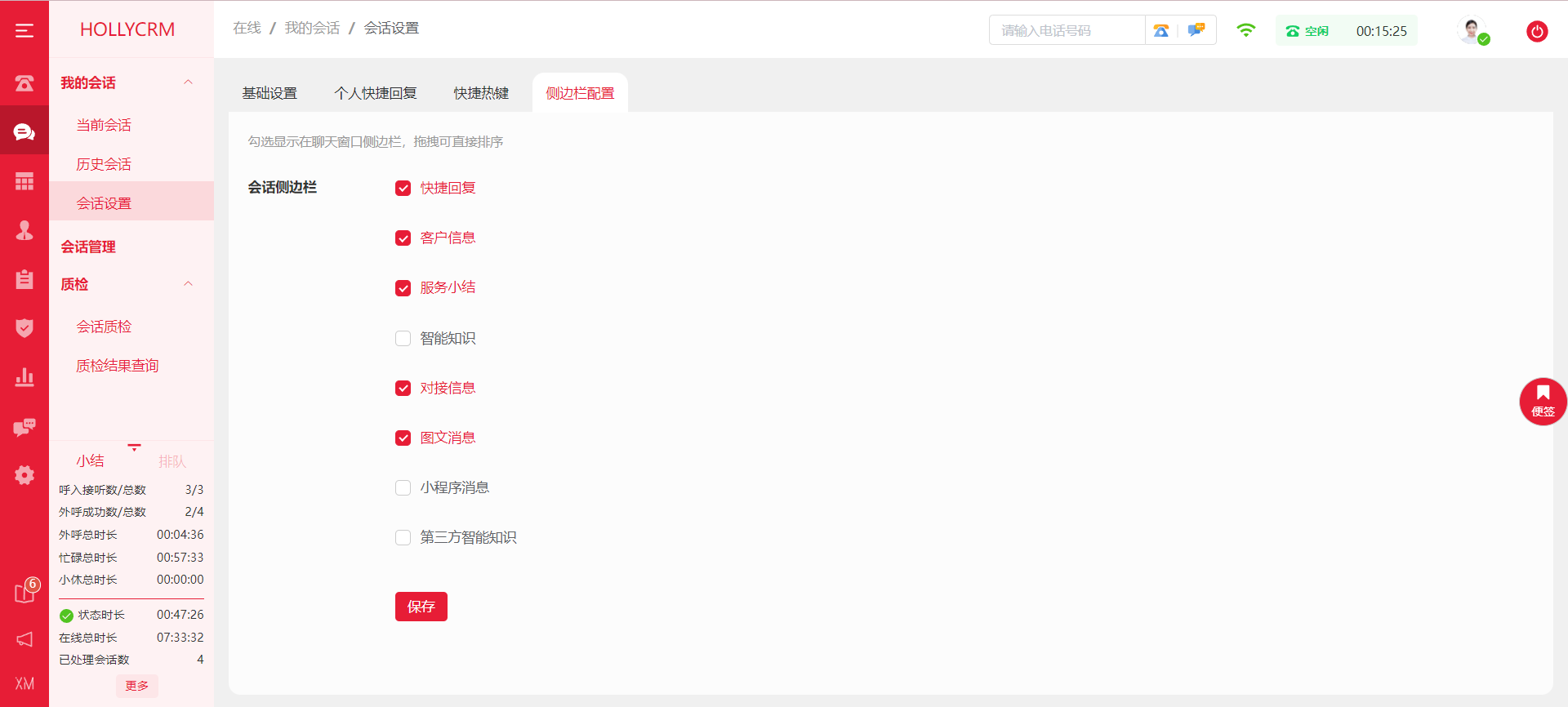
Task: Switch to the 排队 stats tab
Action: pos(172,462)
